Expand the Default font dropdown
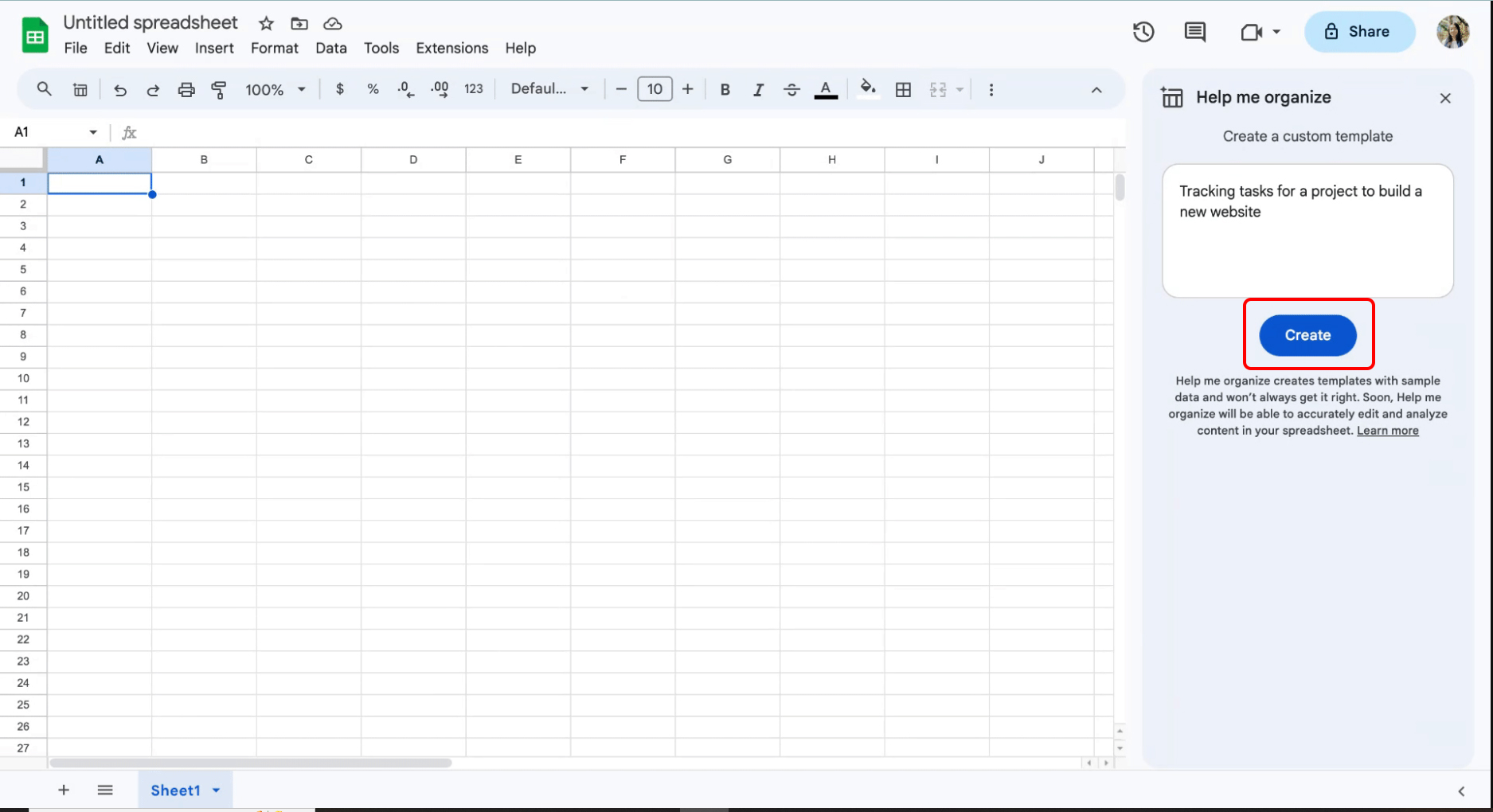This screenshot has width=1493, height=812. [549, 89]
